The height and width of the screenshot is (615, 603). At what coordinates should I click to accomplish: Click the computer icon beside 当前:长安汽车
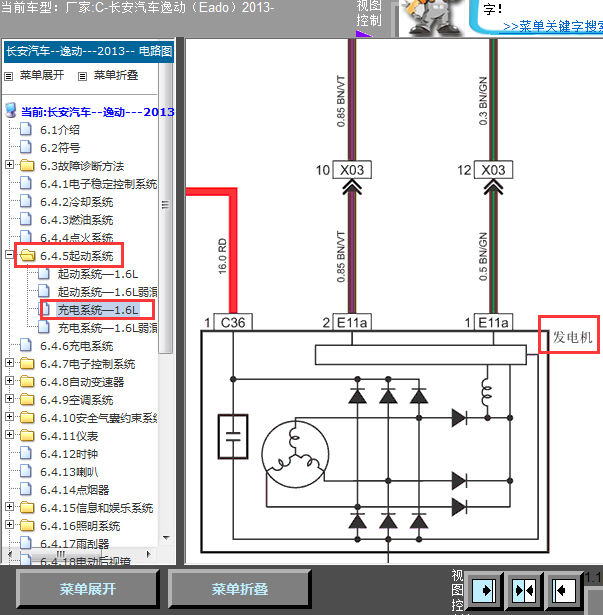click(x=11, y=111)
